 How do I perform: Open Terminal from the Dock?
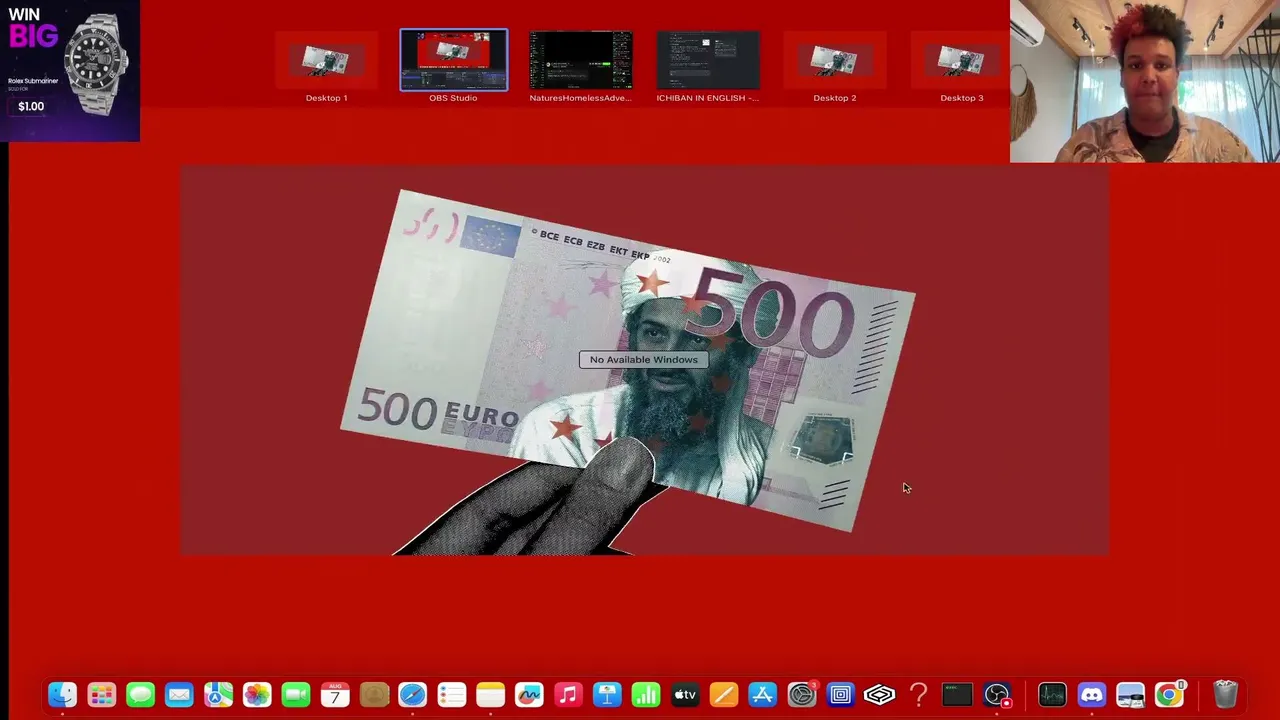(x=958, y=695)
